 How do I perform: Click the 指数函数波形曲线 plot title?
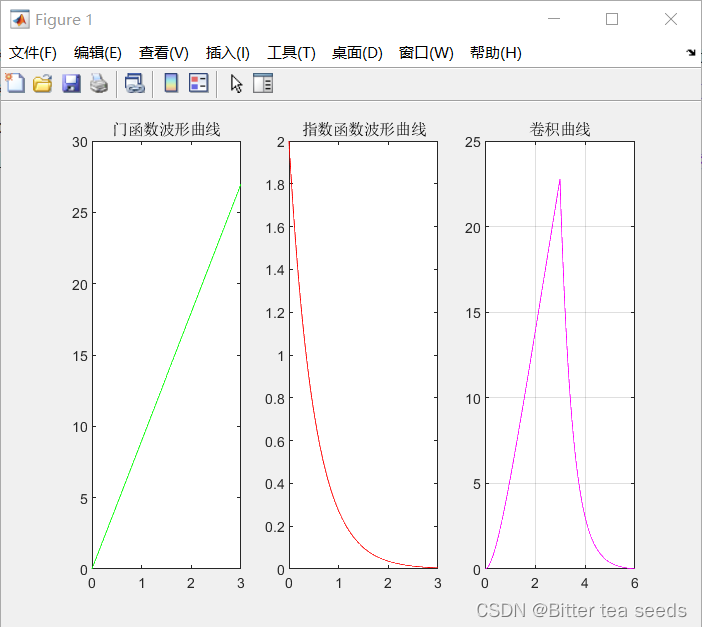click(364, 129)
